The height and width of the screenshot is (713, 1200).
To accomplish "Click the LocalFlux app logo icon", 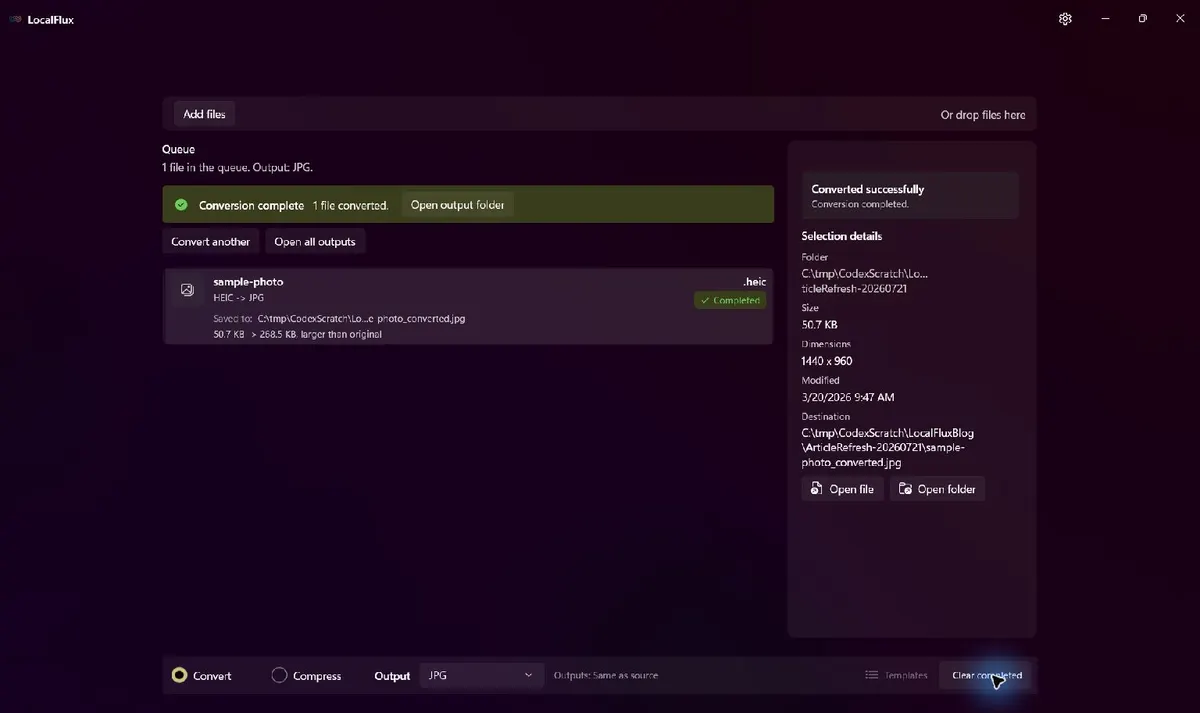I will tap(16, 20).
